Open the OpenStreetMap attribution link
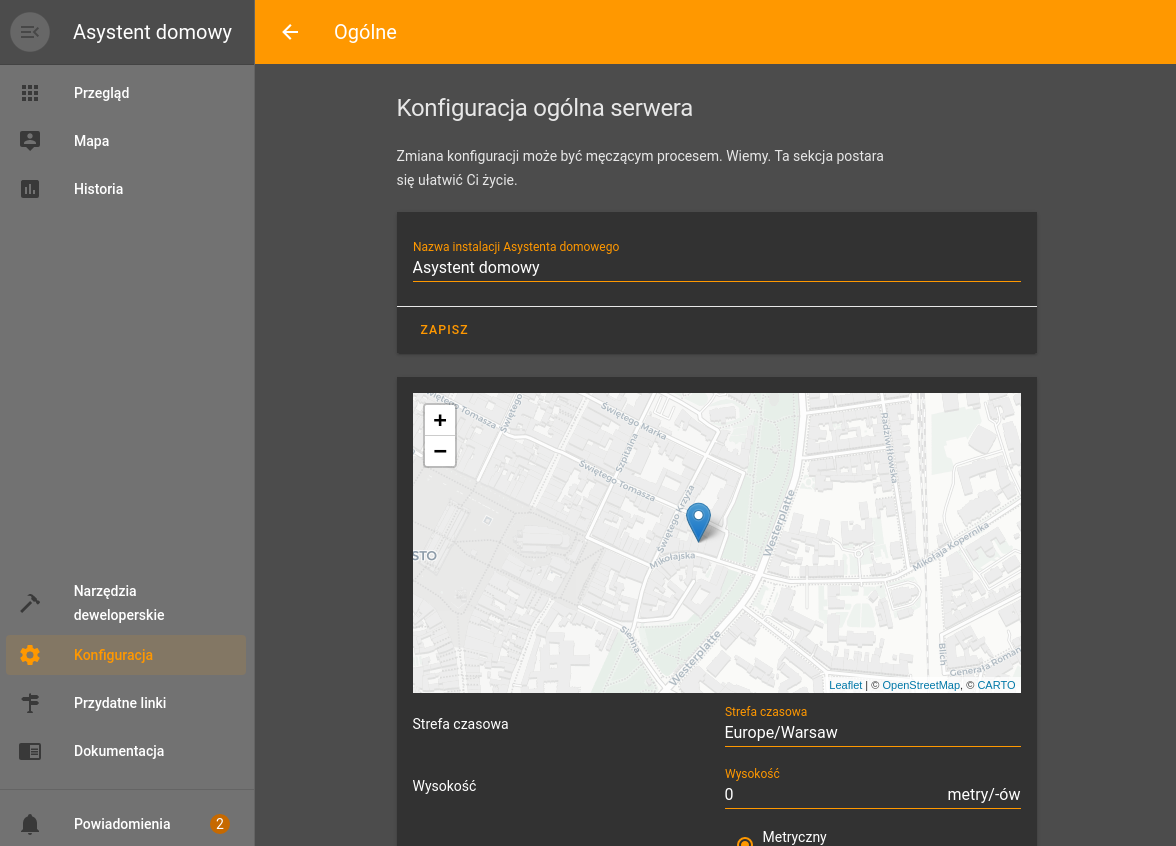This screenshot has height=846, width=1176. (920, 685)
